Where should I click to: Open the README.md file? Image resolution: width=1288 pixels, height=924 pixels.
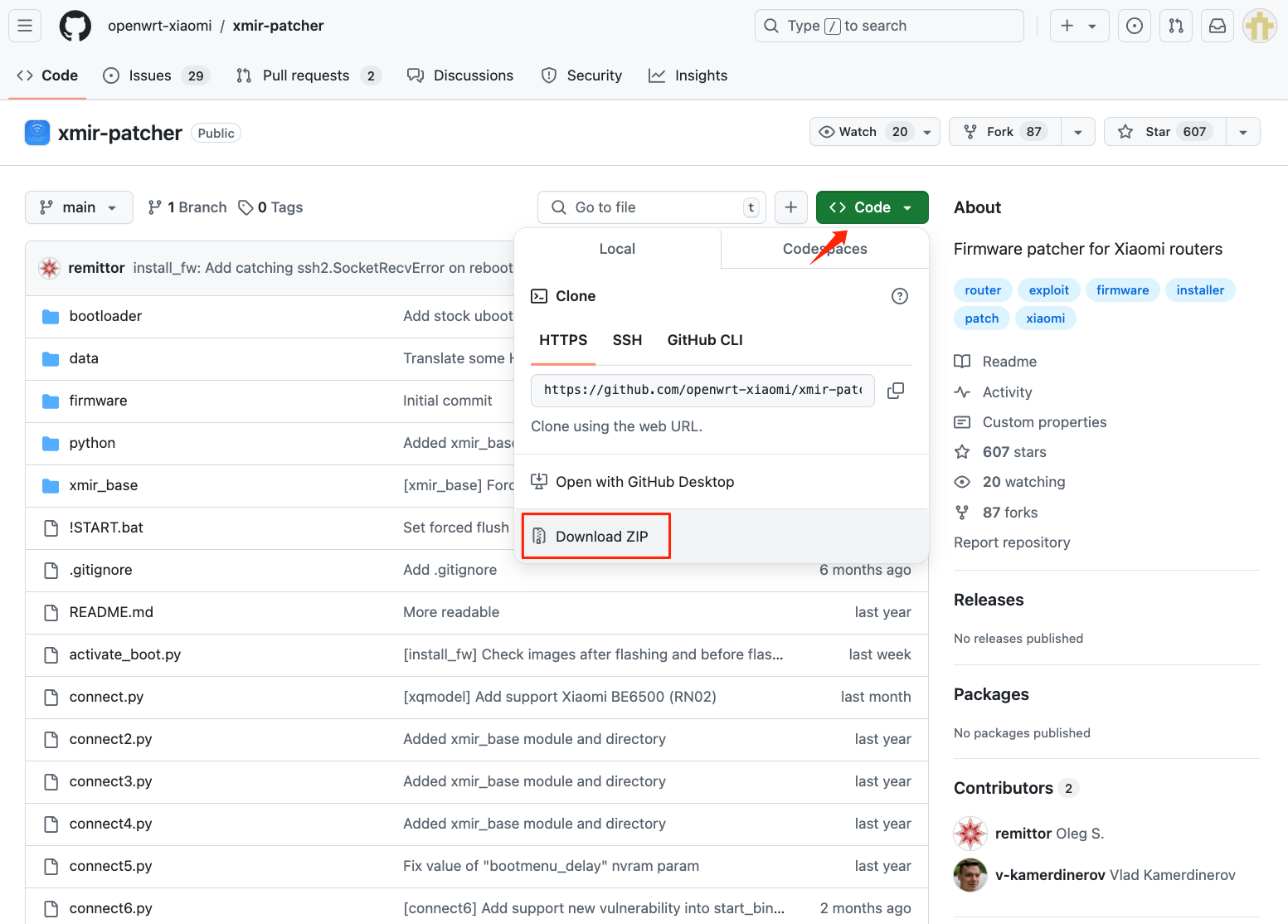(111, 612)
